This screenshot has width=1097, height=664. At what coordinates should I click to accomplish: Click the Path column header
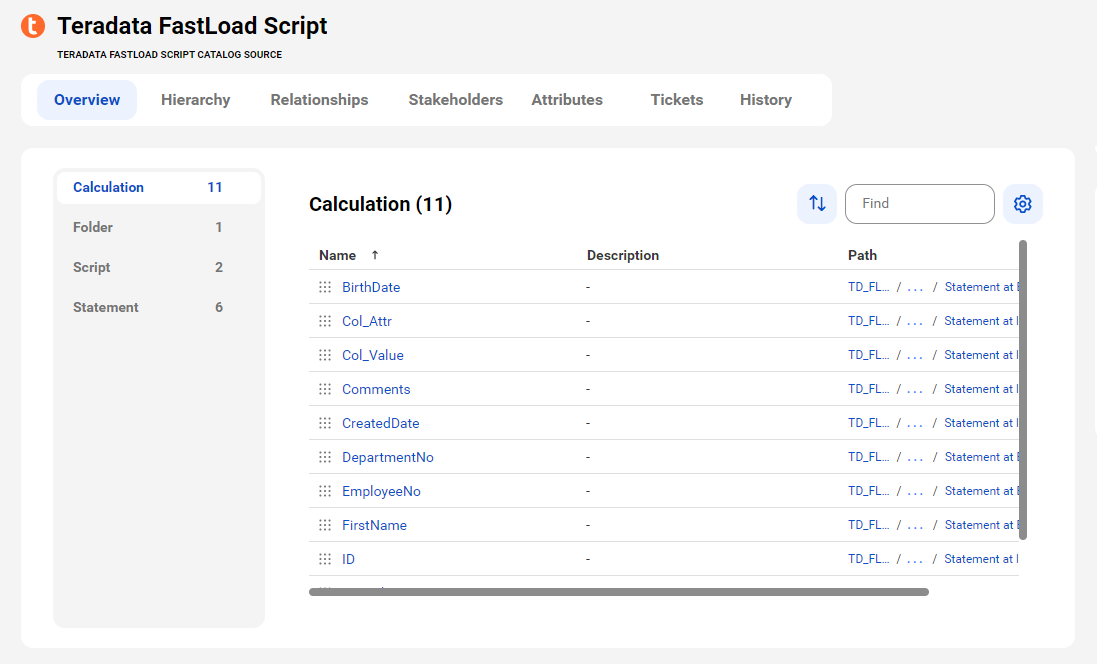[x=862, y=255]
